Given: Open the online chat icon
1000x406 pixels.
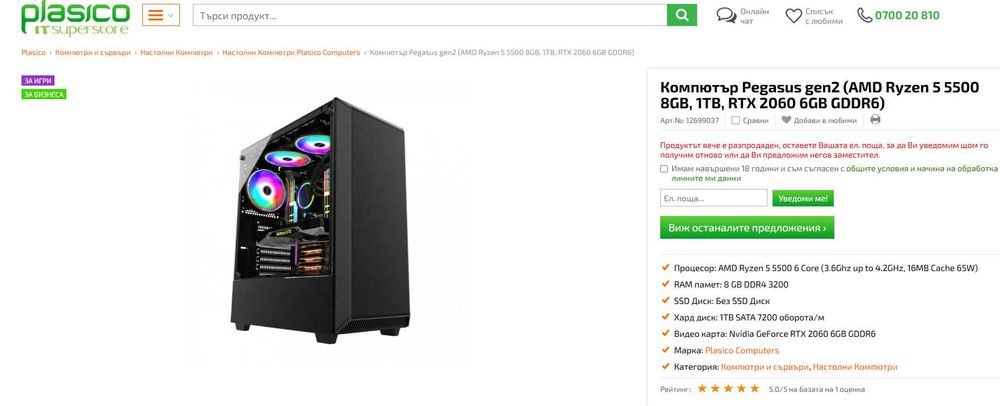Looking at the screenshot, I should click(x=726, y=15).
